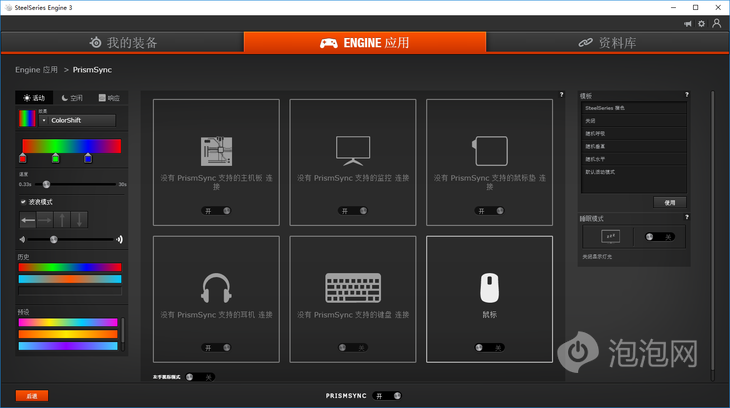Viewport: 730px width, 408px height.
Task: Select the 鼠标 mouse device icon
Action: 489,288
